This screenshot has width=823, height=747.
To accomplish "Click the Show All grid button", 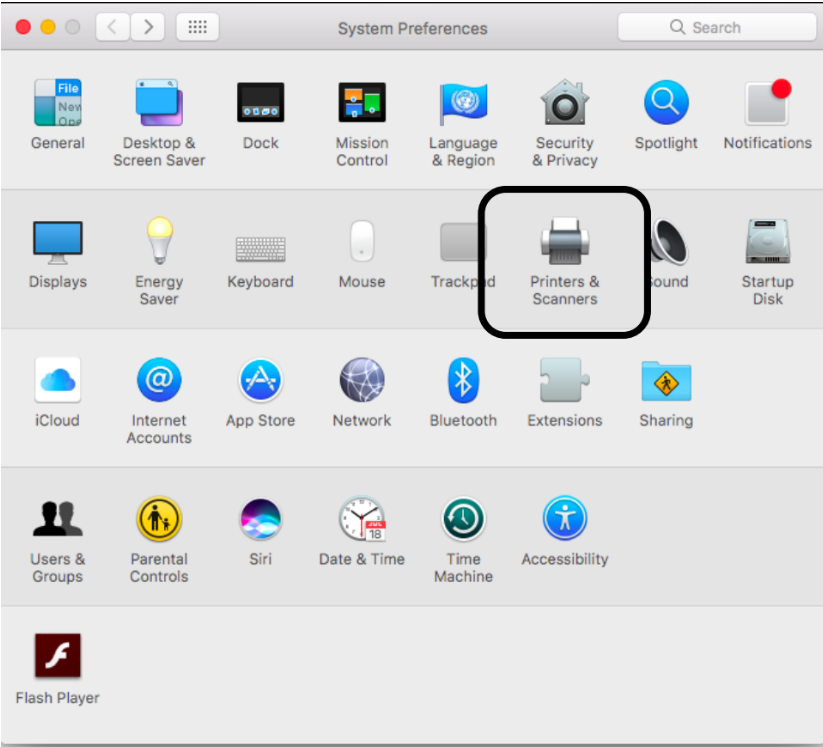I will [197, 27].
